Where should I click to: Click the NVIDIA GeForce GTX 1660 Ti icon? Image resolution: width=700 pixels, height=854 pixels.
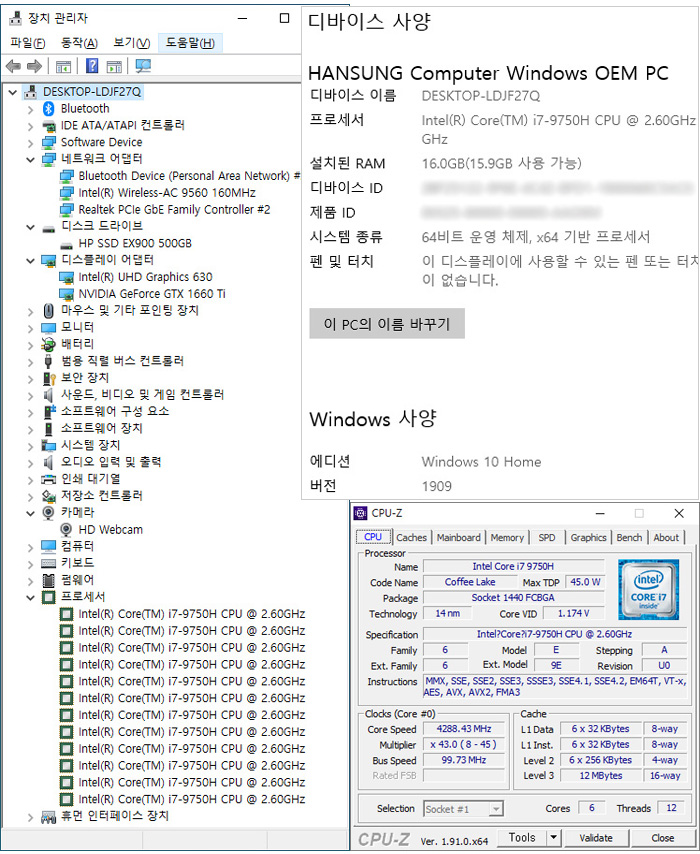click(66, 295)
